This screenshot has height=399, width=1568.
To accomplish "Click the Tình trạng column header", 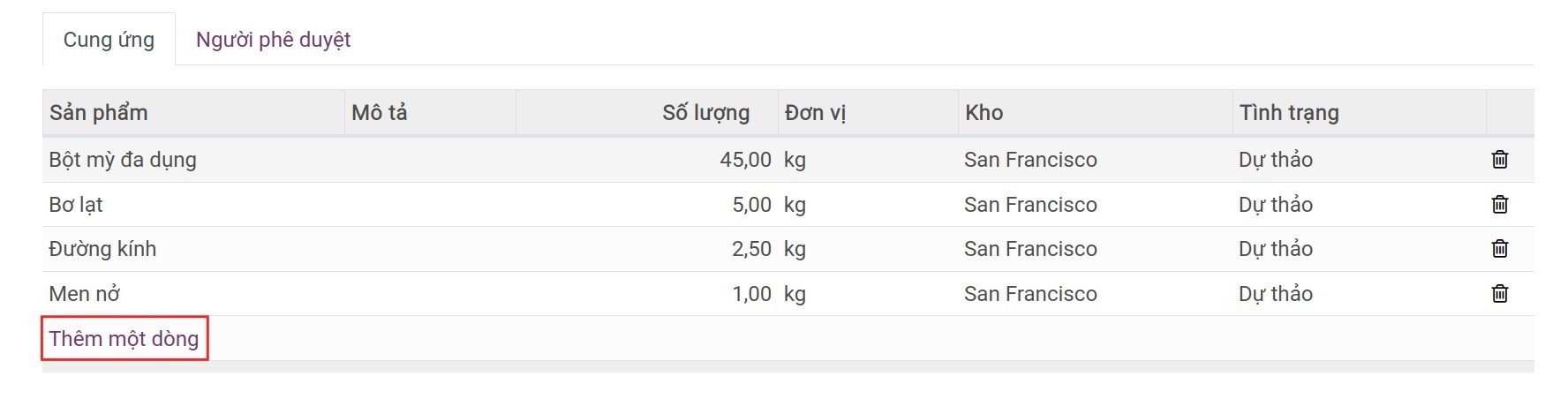I will (1289, 113).
